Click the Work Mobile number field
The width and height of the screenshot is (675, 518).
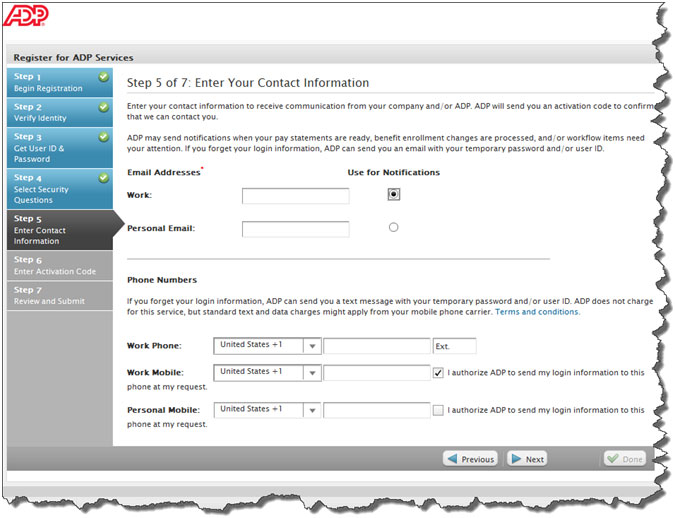[x=377, y=373]
